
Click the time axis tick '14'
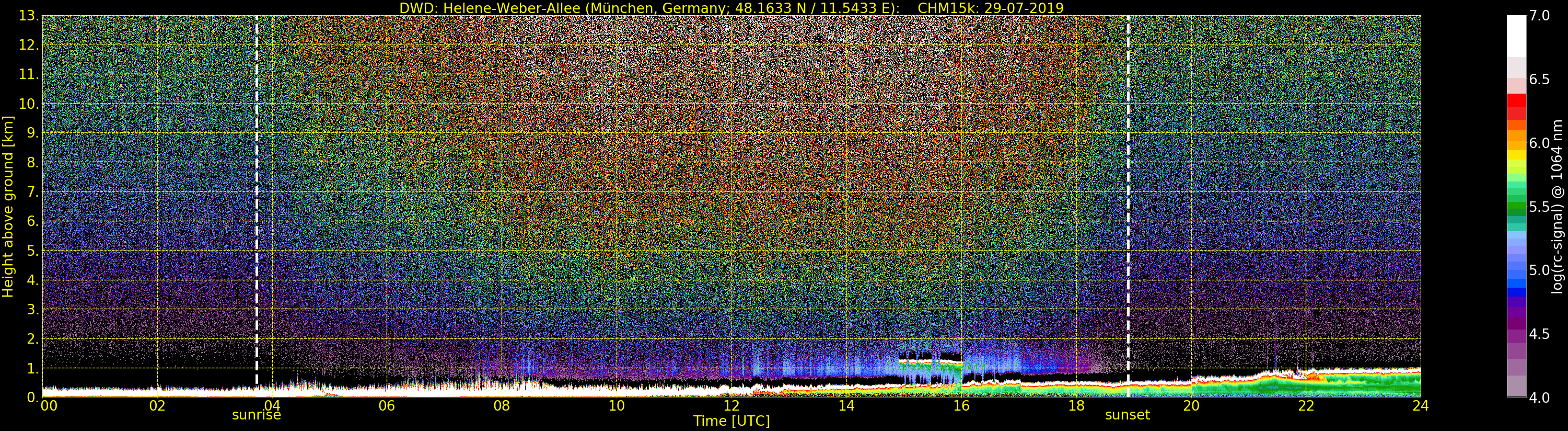[846, 405]
